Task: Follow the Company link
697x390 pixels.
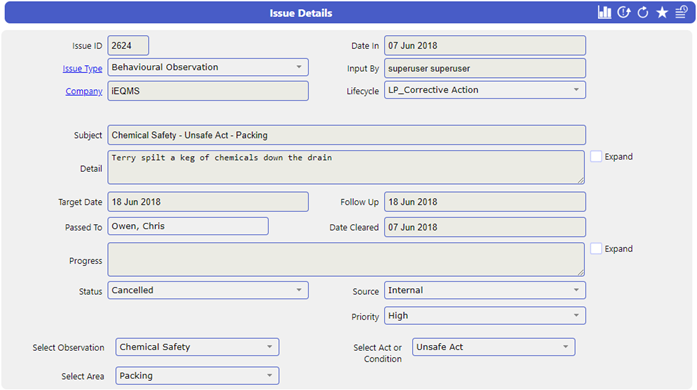Action: pos(84,91)
